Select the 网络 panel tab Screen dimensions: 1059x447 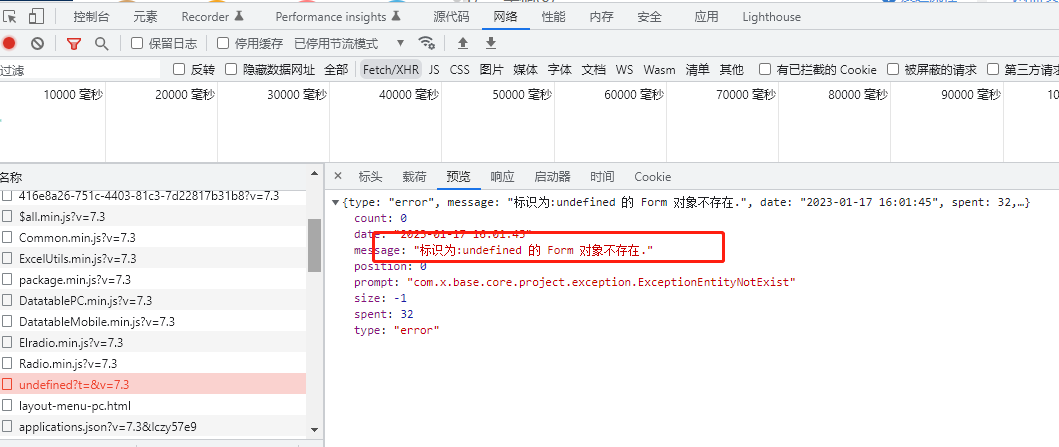(x=505, y=17)
